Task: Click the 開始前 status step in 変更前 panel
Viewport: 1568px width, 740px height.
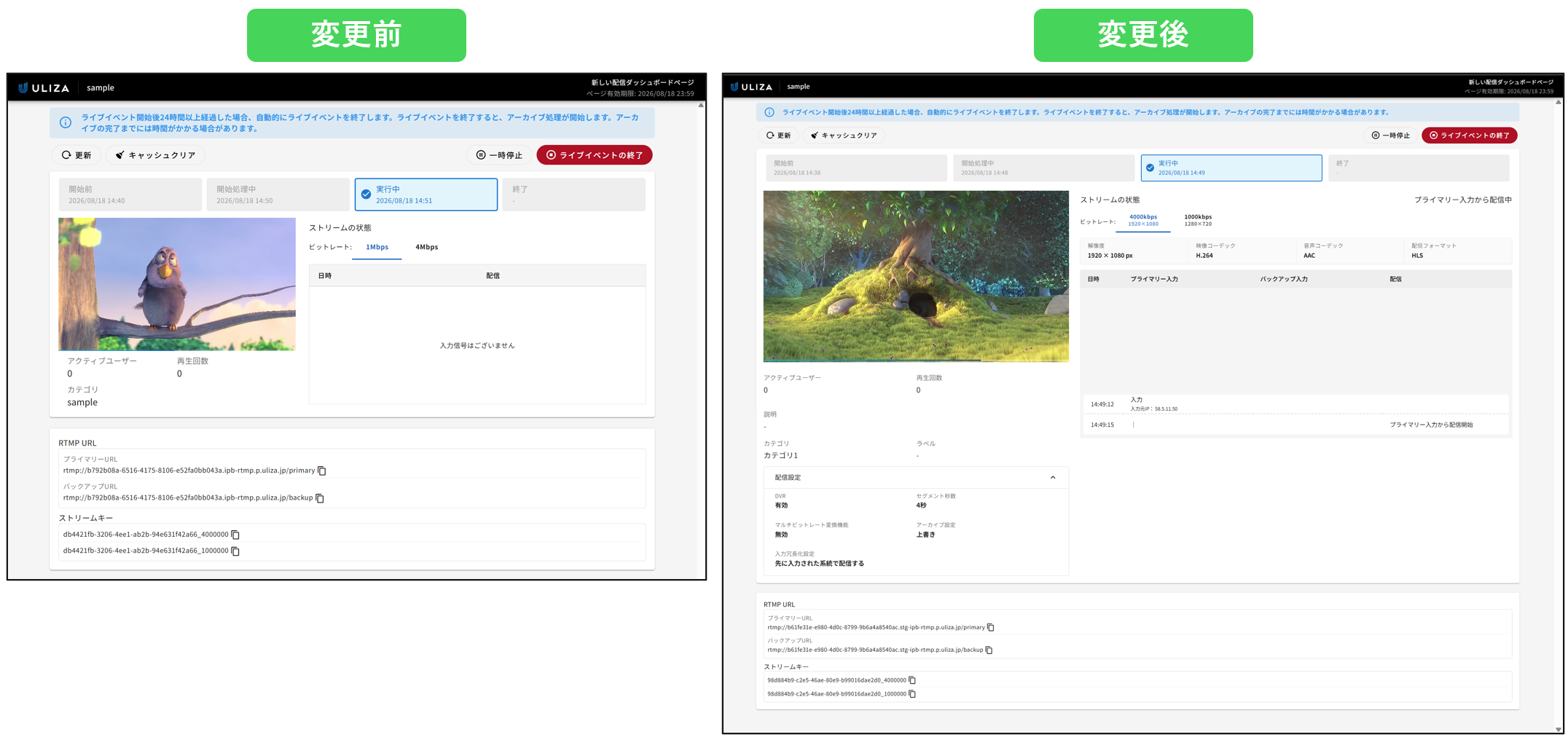Action: [130, 194]
